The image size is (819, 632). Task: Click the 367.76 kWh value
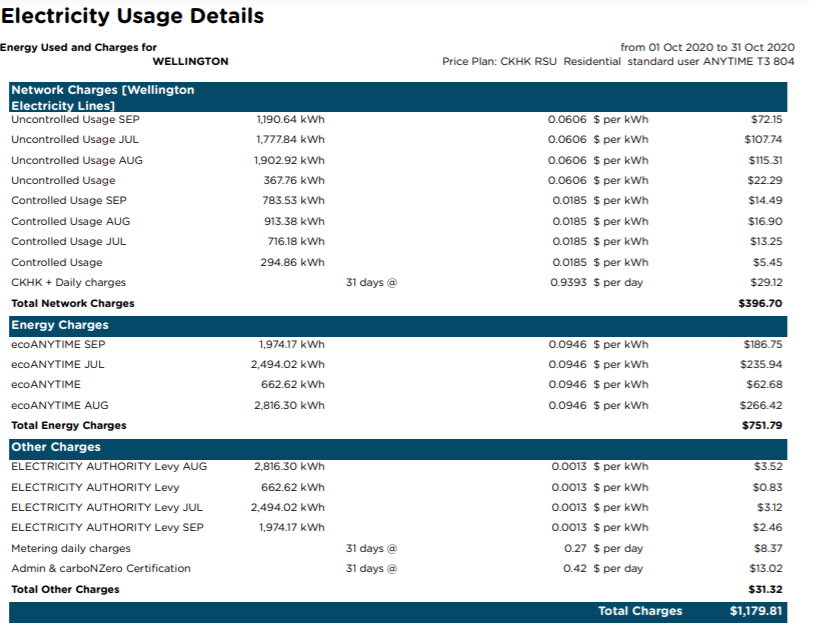point(294,180)
